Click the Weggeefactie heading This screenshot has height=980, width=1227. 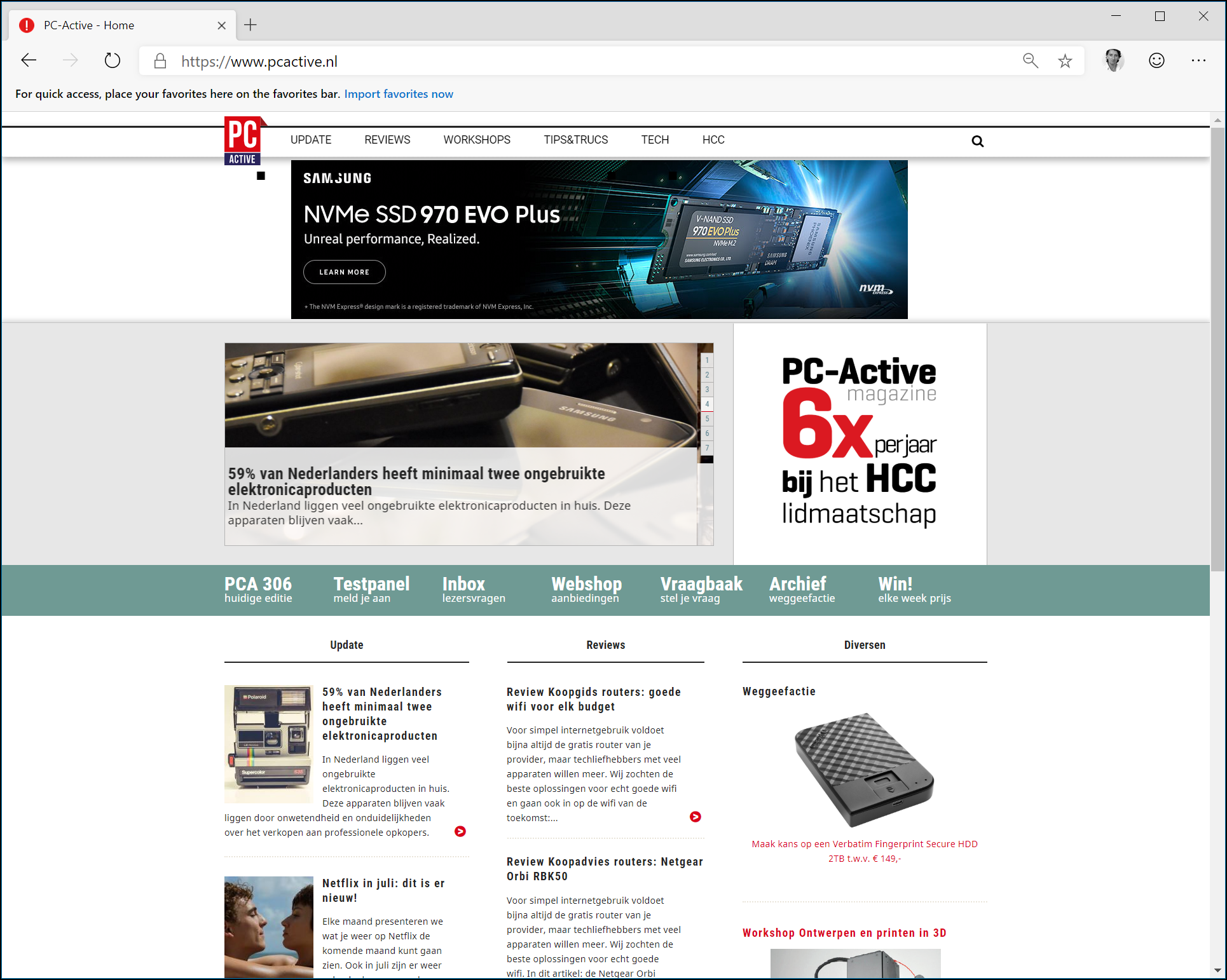point(779,691)
